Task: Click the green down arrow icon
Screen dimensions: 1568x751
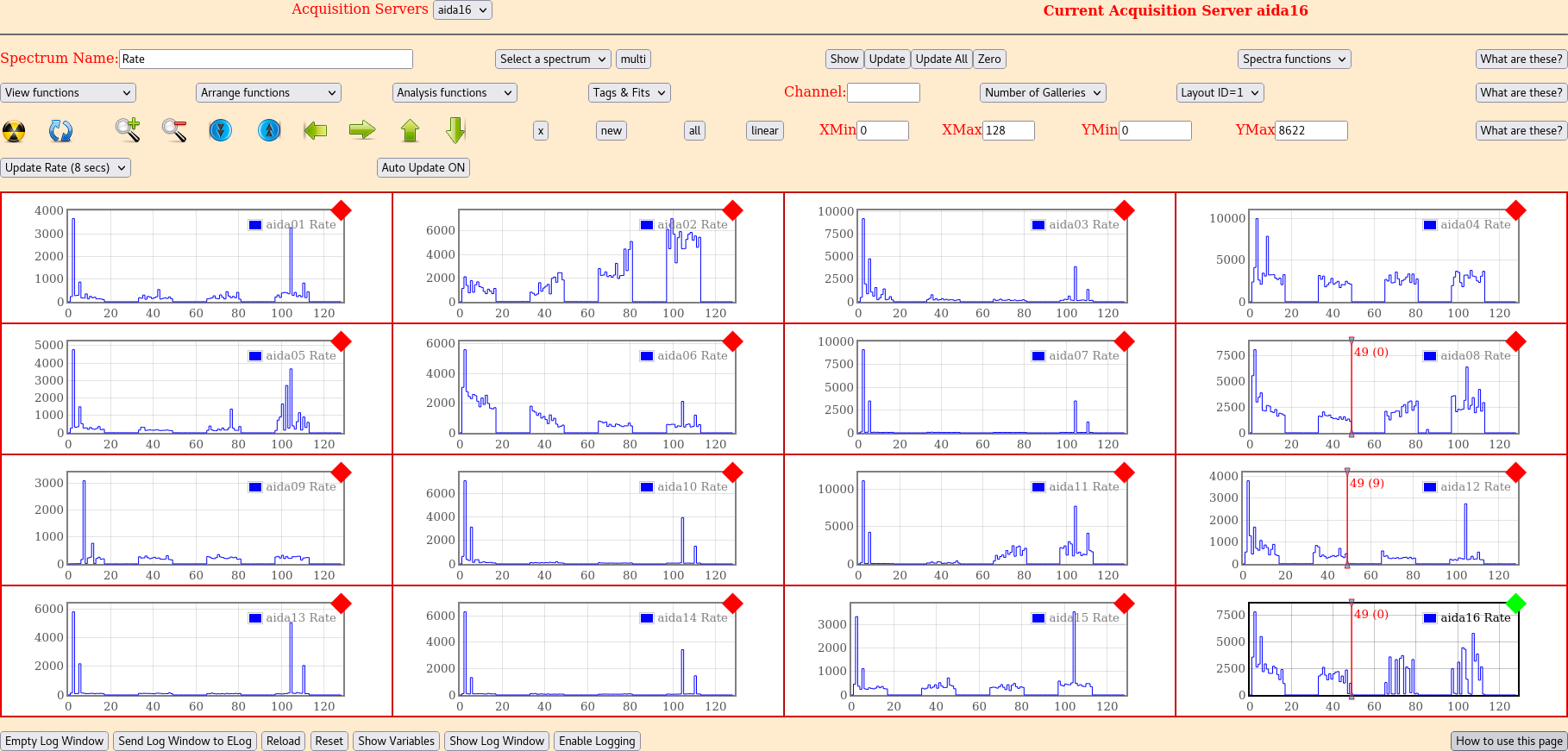Action: 456,130
